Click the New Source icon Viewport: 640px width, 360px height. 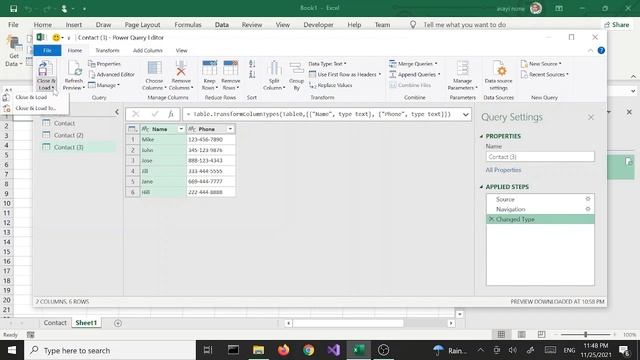click(x=524, y=64)
